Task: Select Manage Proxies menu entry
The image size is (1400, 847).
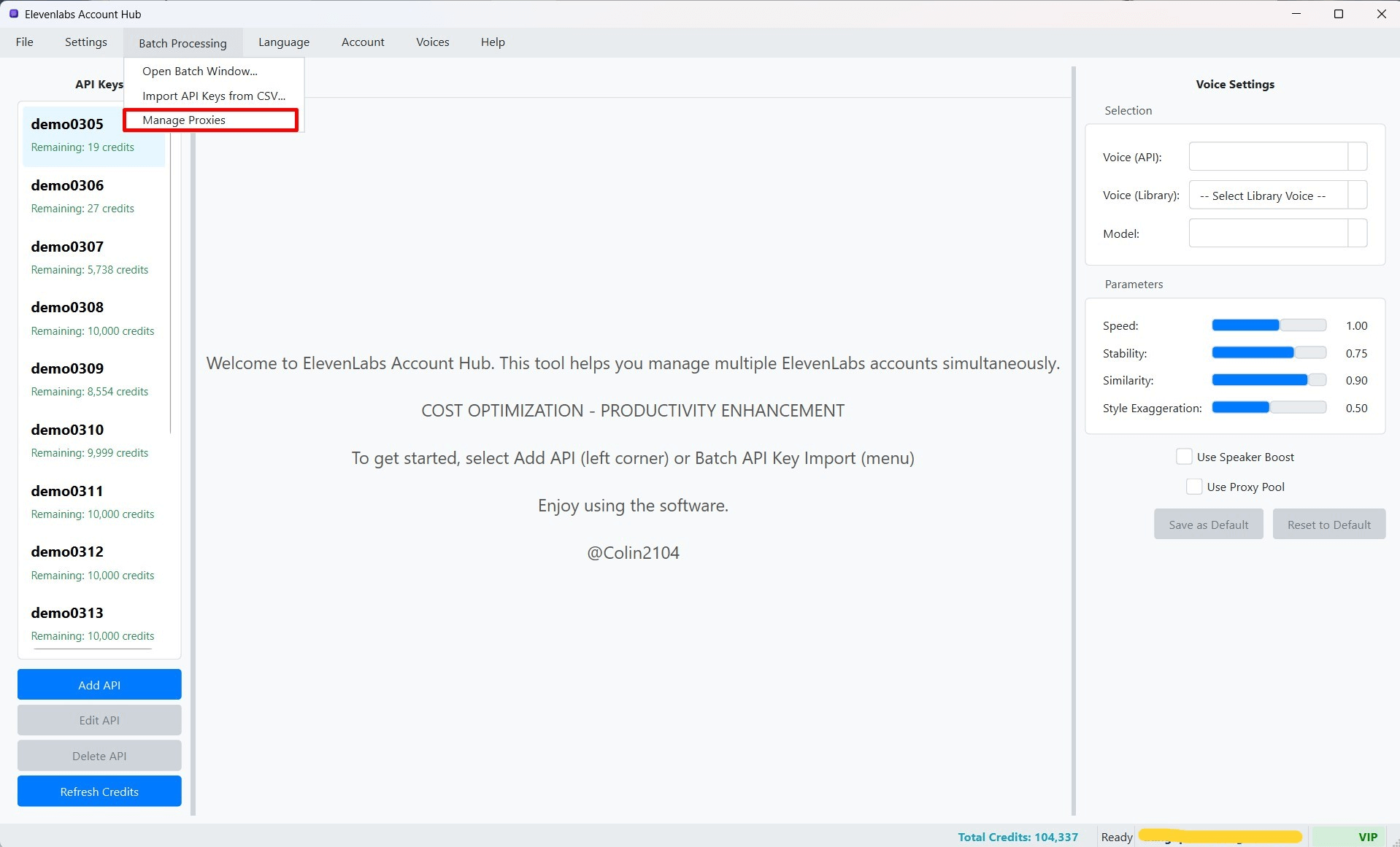Action: pyautogui.click(x=211, y=120)
